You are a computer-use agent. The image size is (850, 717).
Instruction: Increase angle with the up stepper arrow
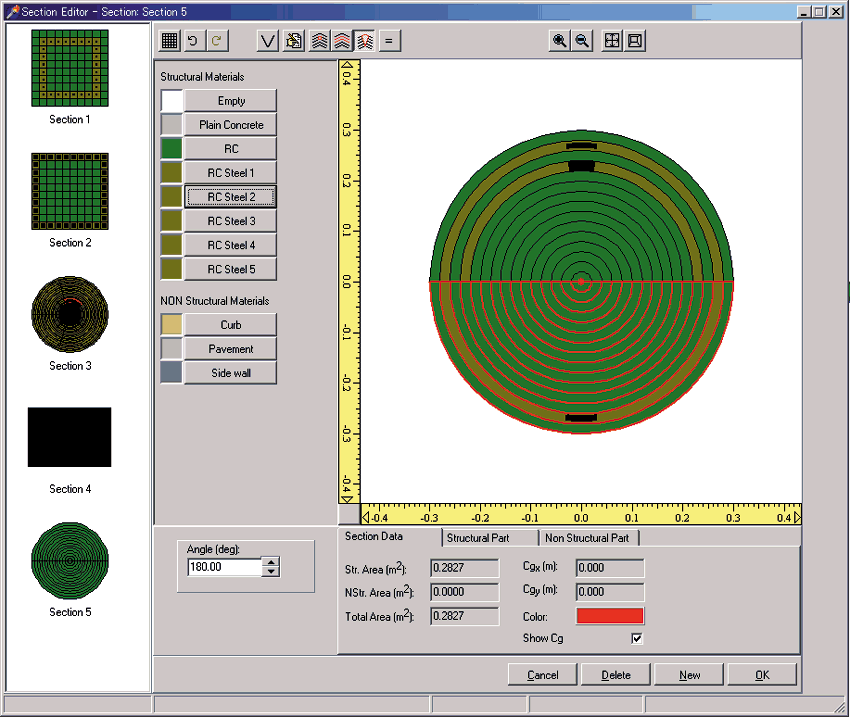[271, 562]
